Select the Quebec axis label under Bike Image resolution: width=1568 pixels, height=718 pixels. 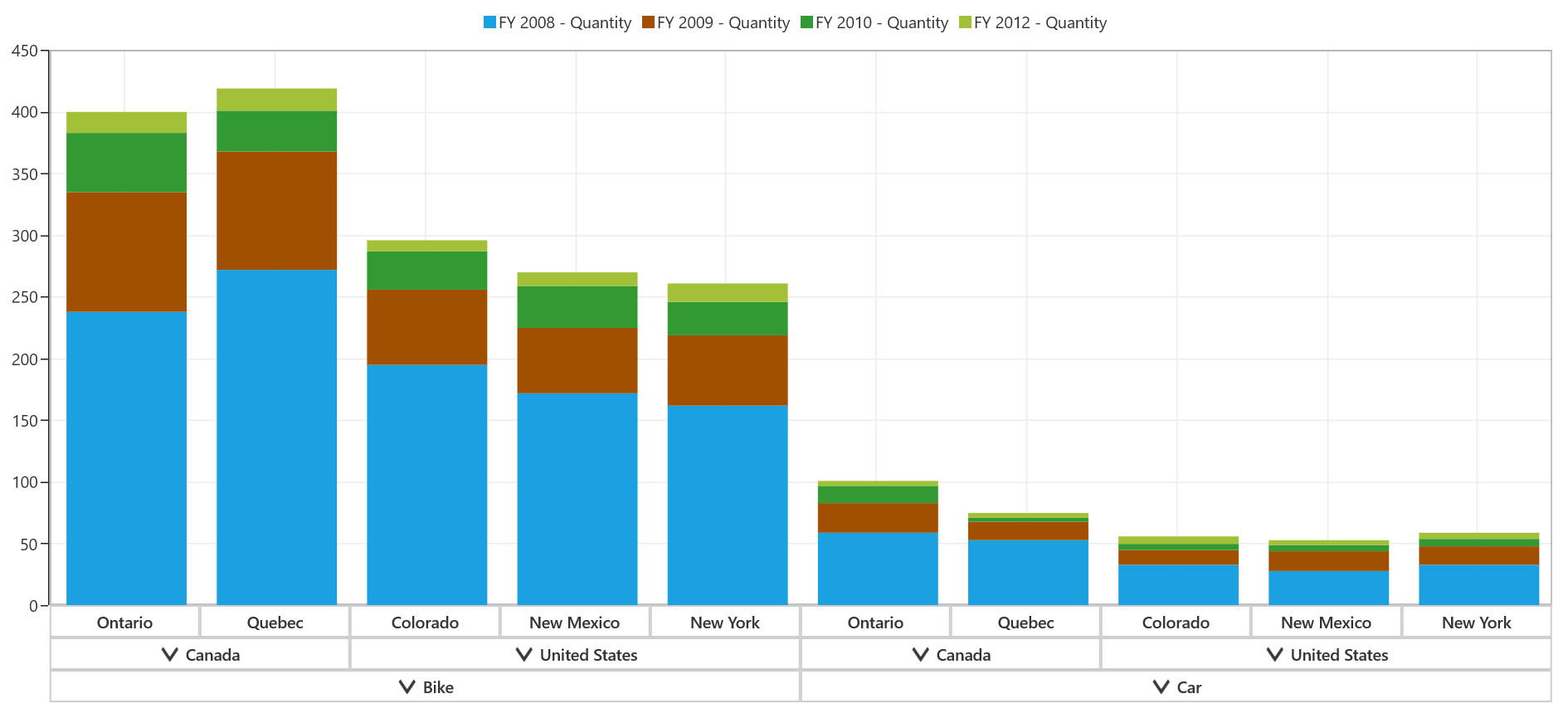click(275, 623)
